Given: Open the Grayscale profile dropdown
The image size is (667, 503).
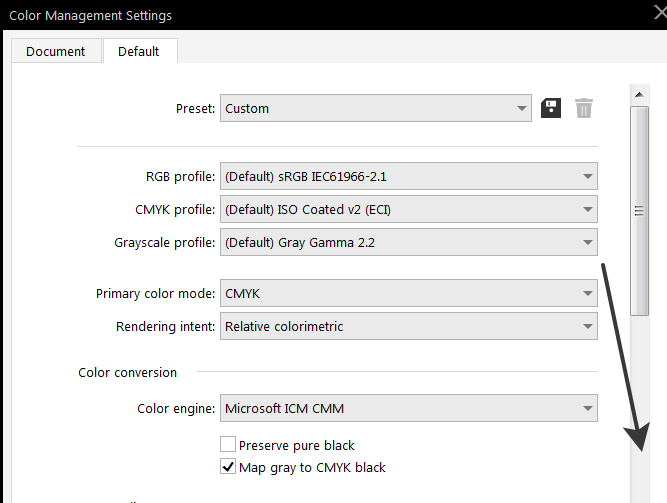Looking at the screenshot, I should [409, 242].
